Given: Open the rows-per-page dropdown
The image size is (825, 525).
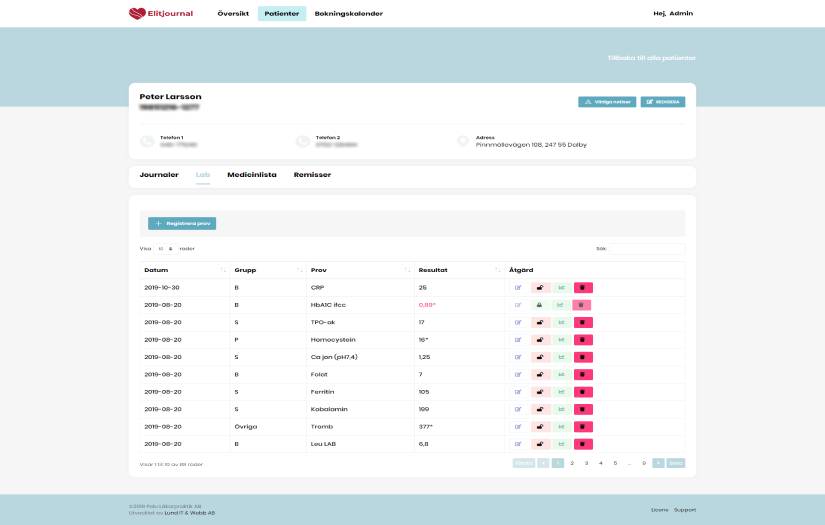Looking at the screenshot, I should click(165, 249).
